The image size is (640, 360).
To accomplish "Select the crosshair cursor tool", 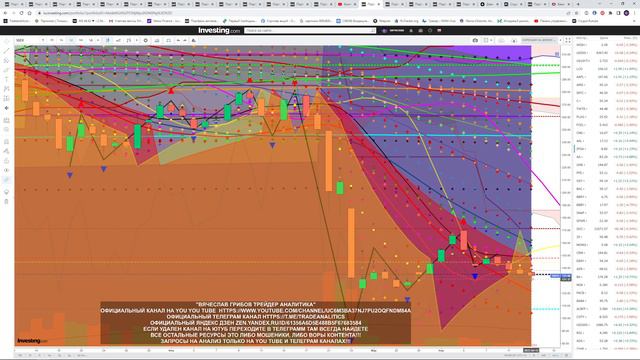I will click(x=7, y=41).
